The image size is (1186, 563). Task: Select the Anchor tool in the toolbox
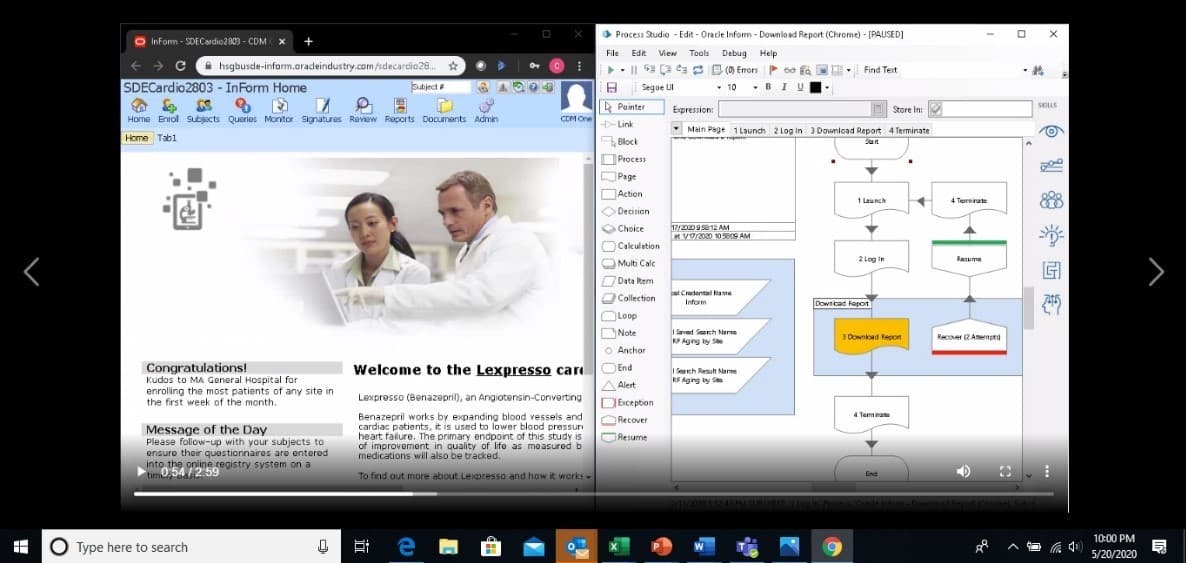click(x=625, y=350)
